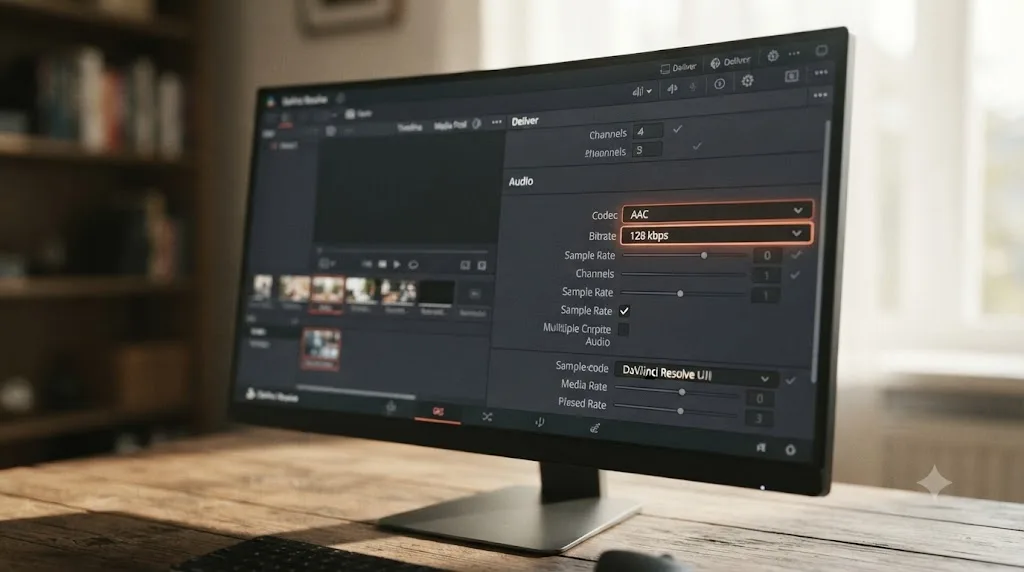The image size is (1024, 572).
Task: Click the Plesed Rate value field showing 3
Action: tap(758, 419)
